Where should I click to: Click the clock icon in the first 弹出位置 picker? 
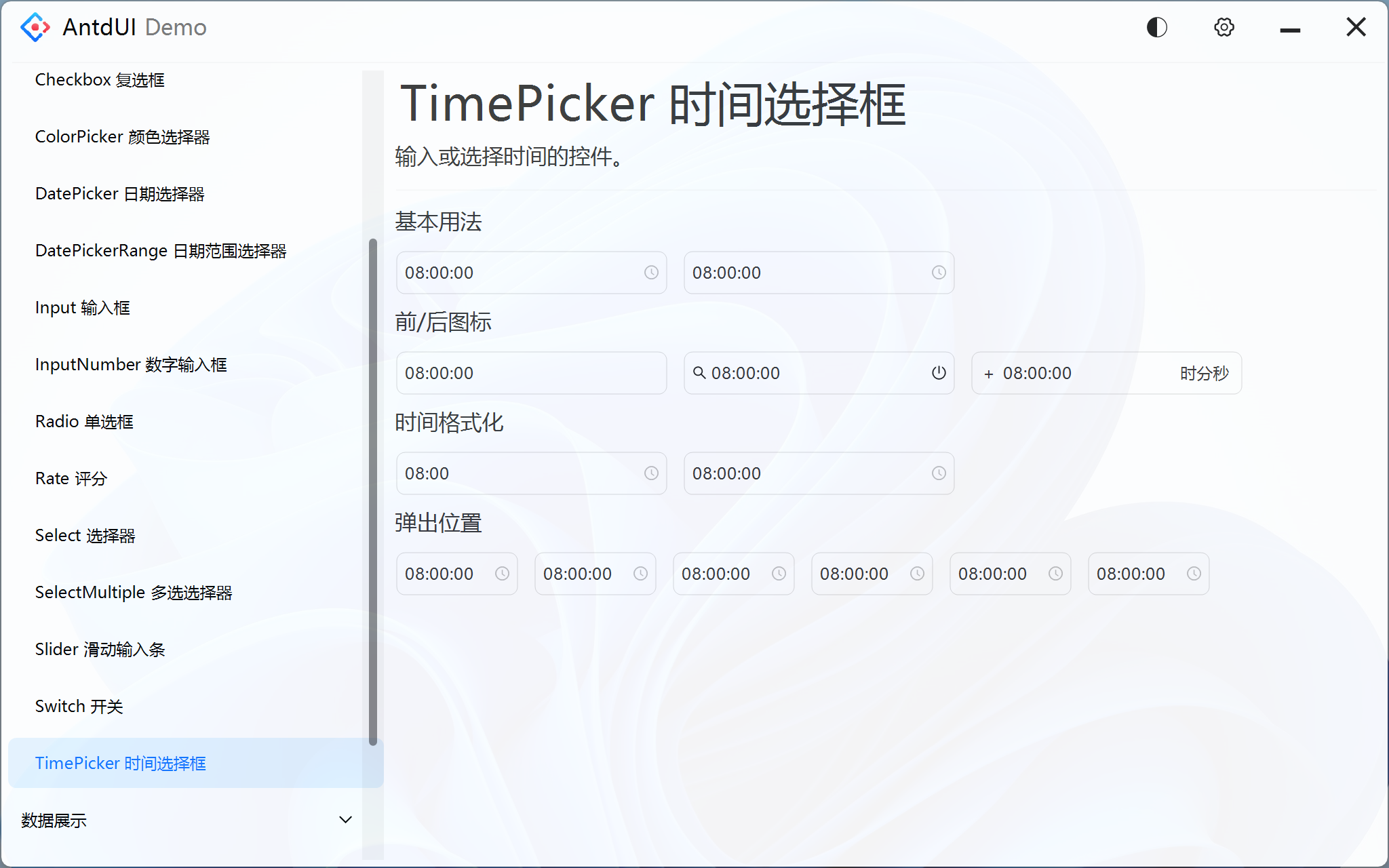[501, 573]
